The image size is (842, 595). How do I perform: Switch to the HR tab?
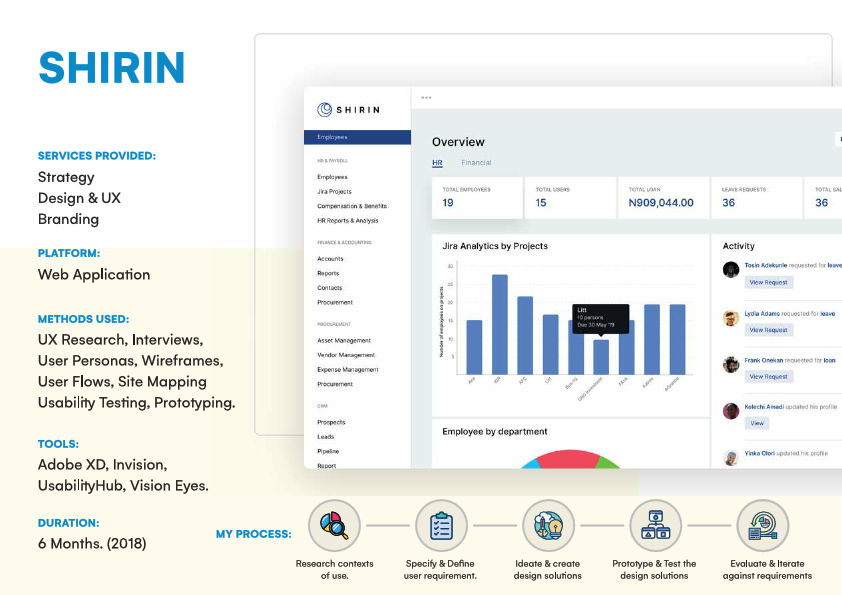tap(437, 163)
